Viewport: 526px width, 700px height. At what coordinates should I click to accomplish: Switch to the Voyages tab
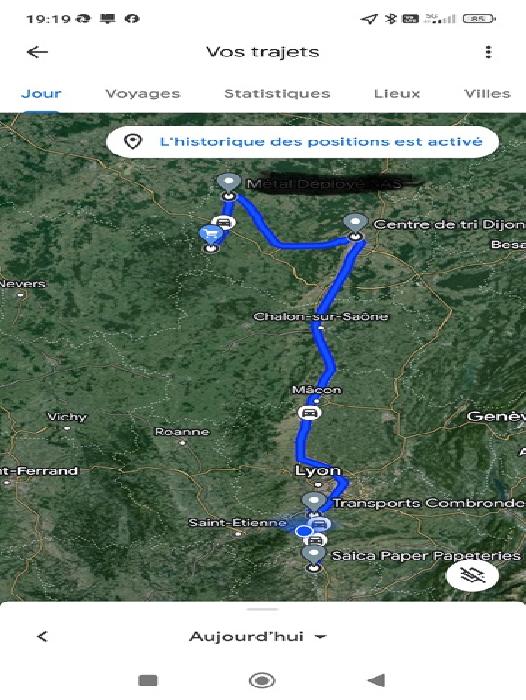pyautogui.click(x=143, y=94)
